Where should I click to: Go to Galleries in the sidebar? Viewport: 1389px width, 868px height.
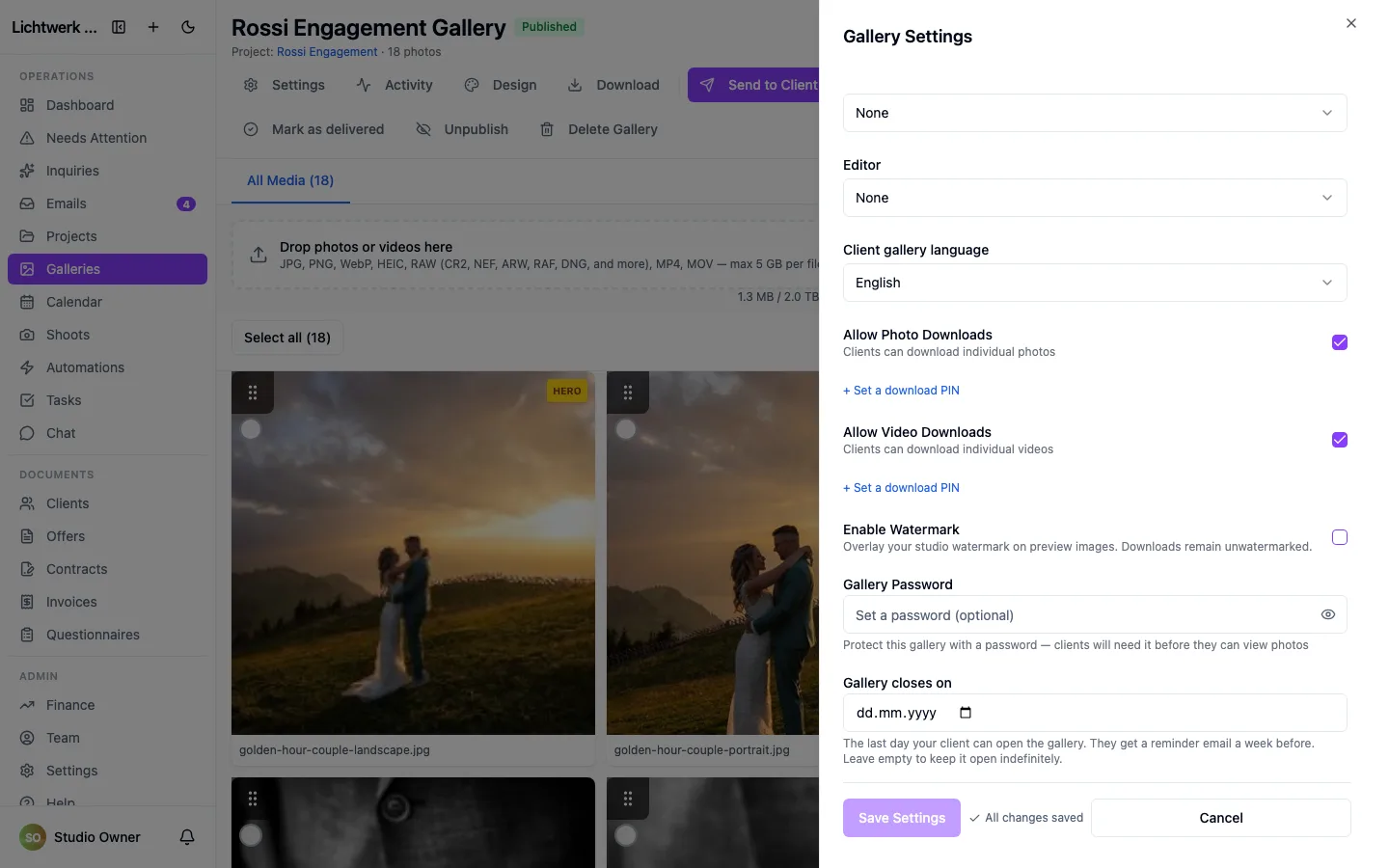107,269
